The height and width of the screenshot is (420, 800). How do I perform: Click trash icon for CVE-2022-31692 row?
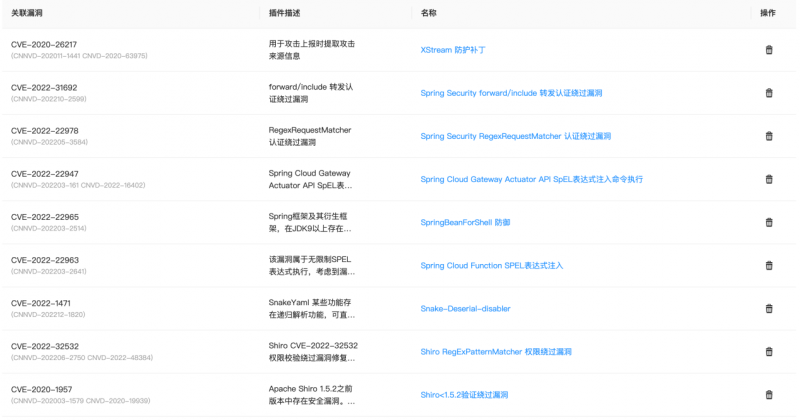[769, 93]
